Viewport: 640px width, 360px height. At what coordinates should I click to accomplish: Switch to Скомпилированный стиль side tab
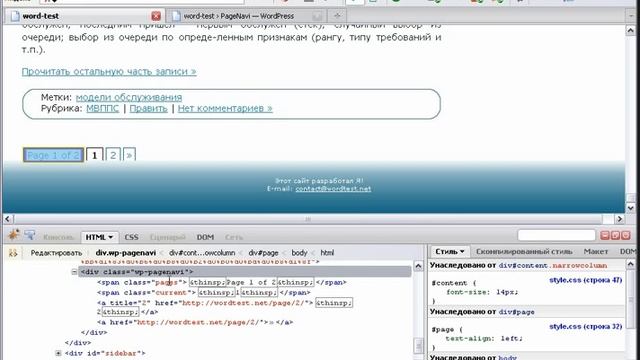coord(524,251)
